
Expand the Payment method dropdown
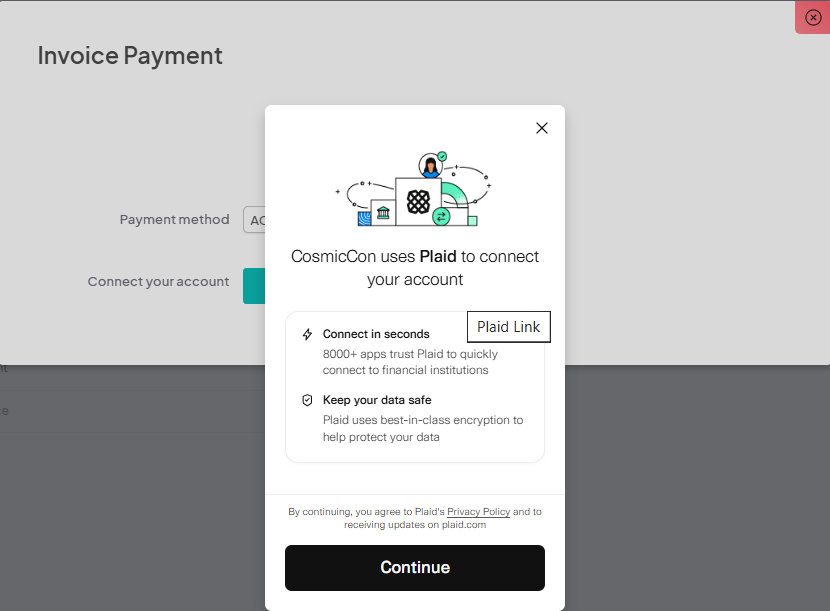(254, 220)
